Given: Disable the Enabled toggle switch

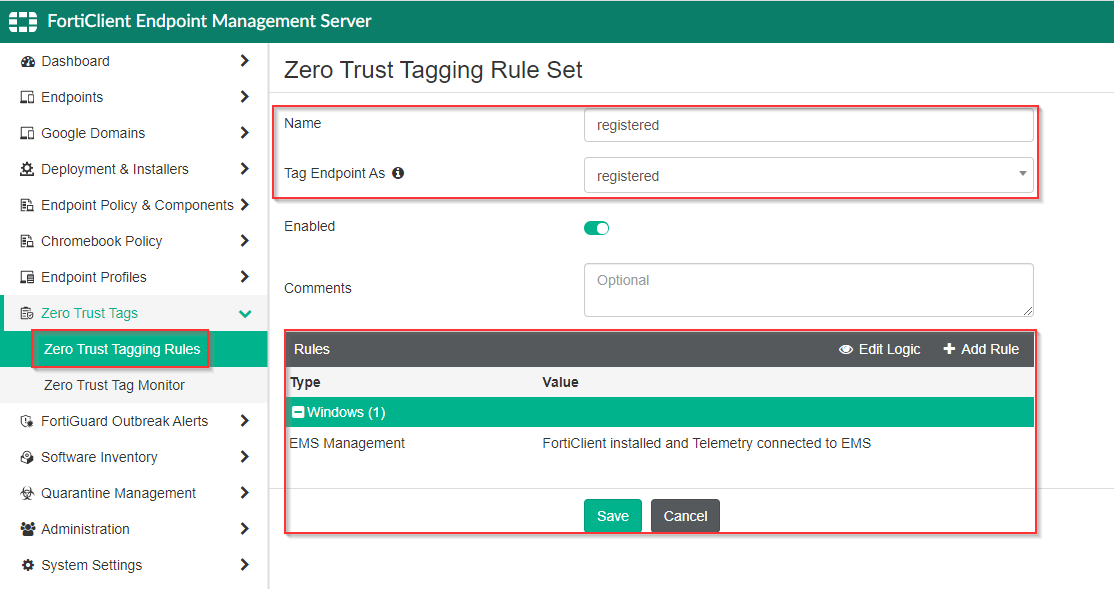Looking at the screenshot, I should pos(596,228).
